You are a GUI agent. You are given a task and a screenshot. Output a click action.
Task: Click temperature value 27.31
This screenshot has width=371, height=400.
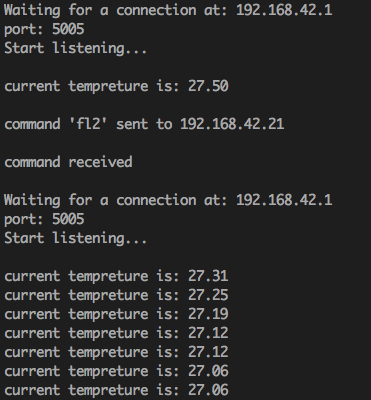208,276
